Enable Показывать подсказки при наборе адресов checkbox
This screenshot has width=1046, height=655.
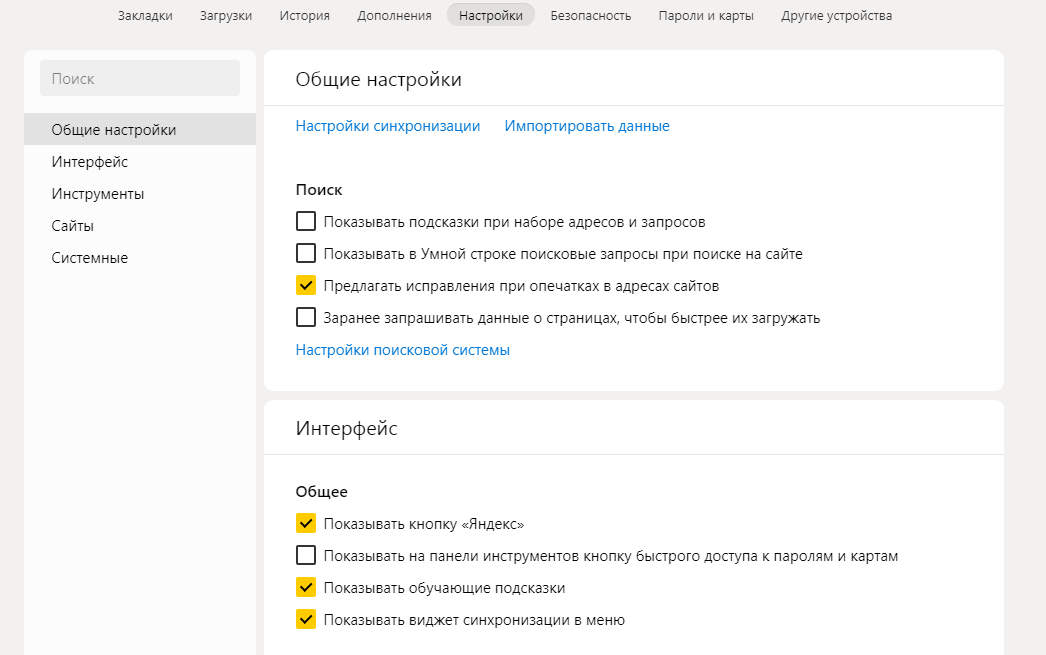tap(306, 222)
